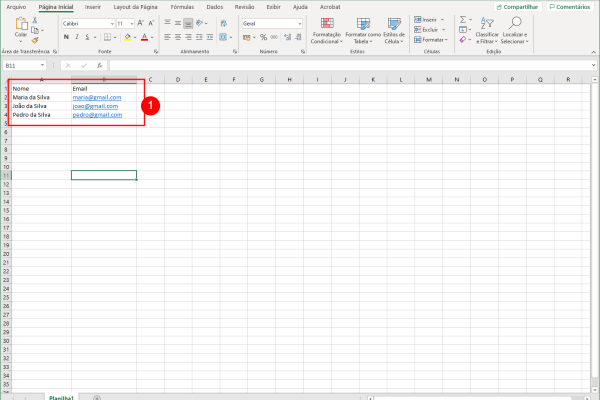The height and width of the screenshot is (400, 600).
Task: Click Classificar e Filtrar icon
Action: click(x=486, y=24)
